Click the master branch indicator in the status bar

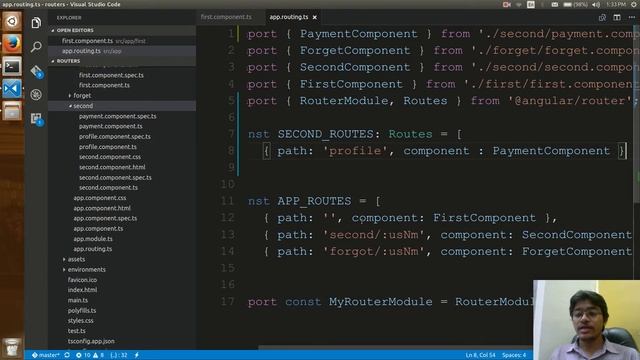point(45,355)
